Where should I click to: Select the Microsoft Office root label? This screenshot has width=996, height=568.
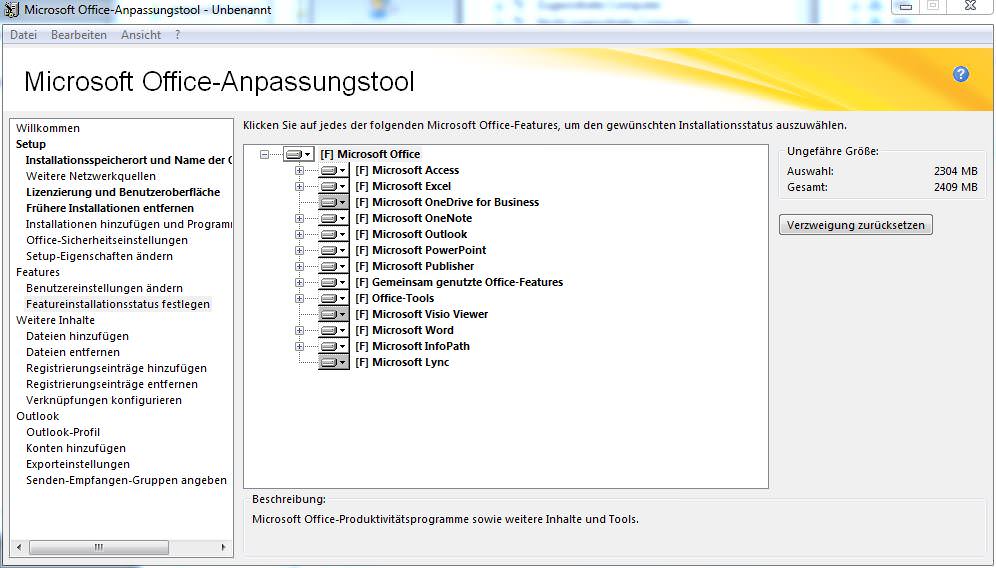pos(370,154)
